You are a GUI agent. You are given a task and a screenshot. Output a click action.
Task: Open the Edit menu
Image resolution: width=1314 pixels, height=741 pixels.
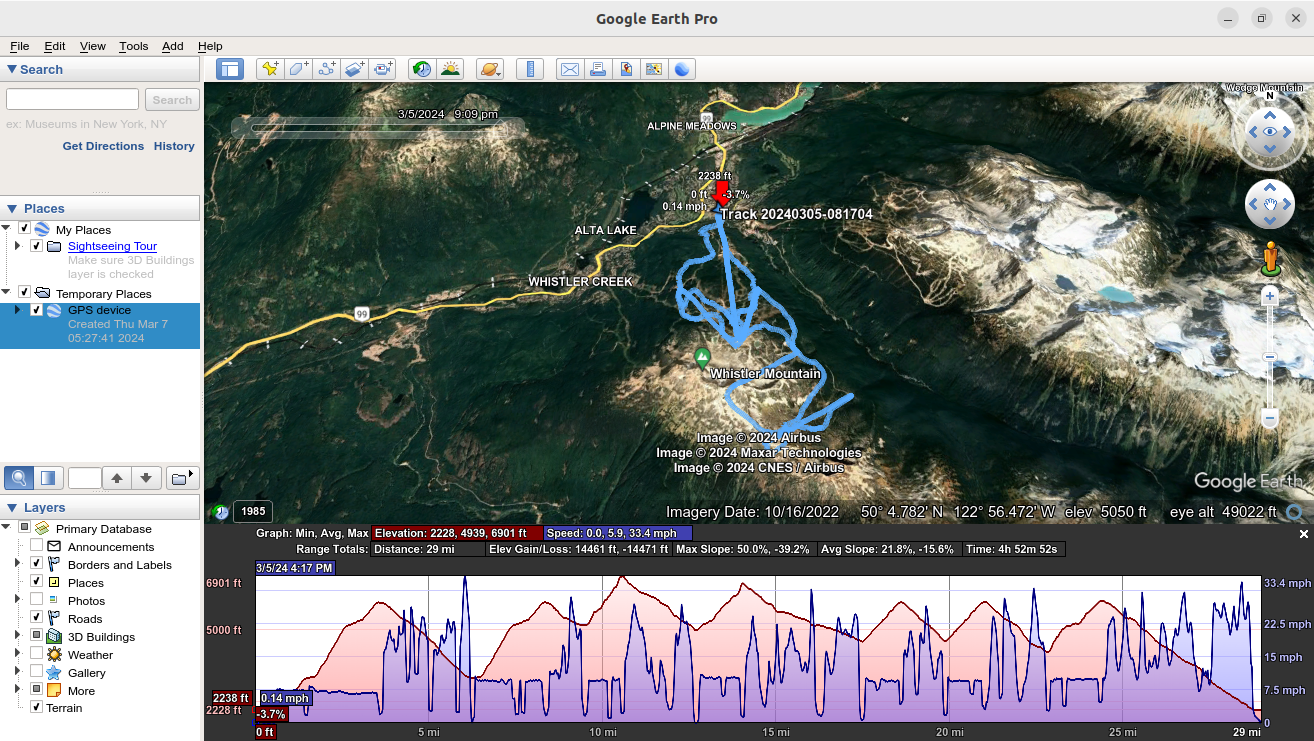[54, 46]
